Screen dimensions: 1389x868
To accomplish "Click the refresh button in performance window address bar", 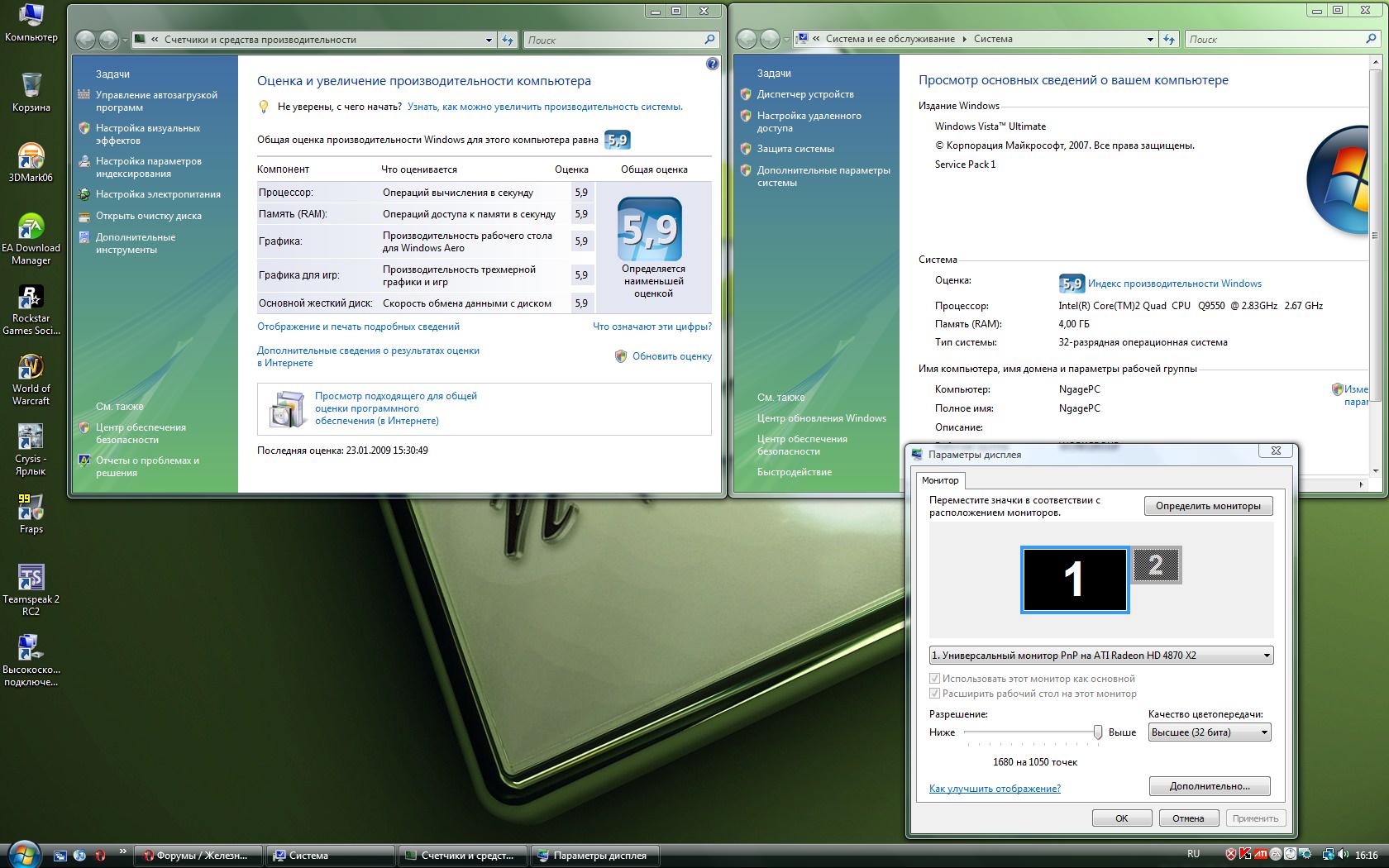I will (508, 40).
